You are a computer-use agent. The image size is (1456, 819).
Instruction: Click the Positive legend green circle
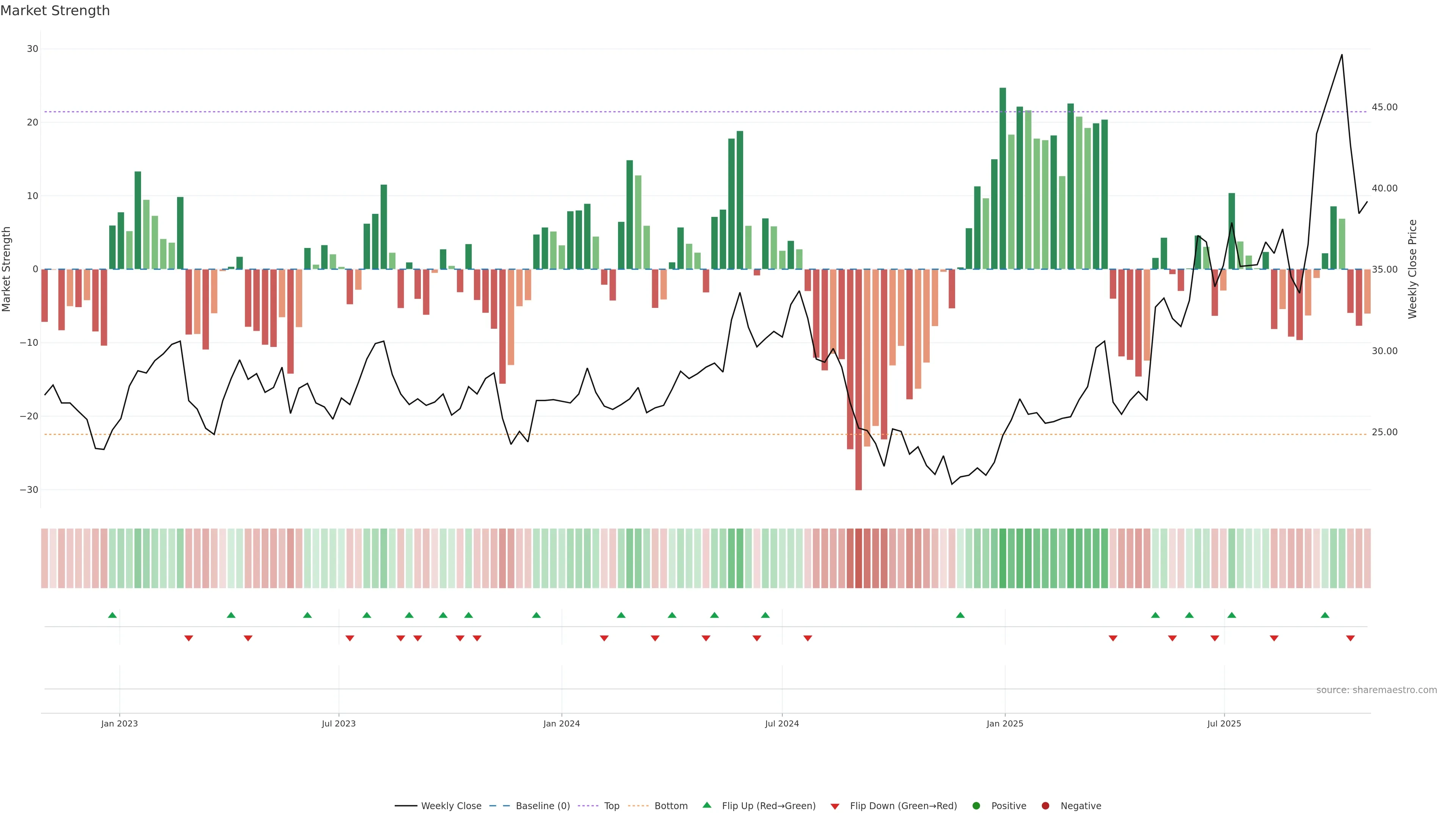point(976,806)
